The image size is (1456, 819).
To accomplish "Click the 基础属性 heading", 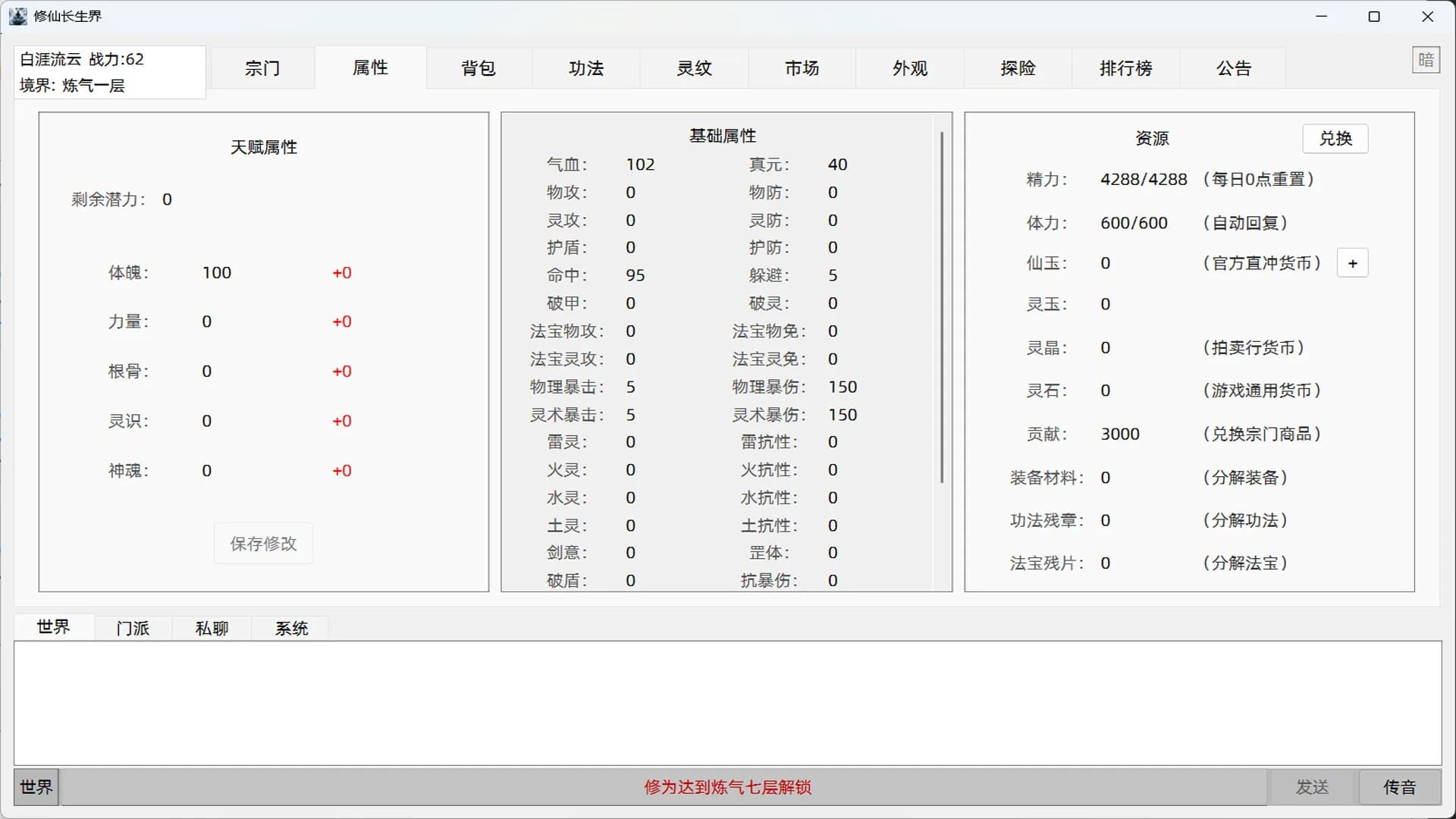I will point(723,136).
